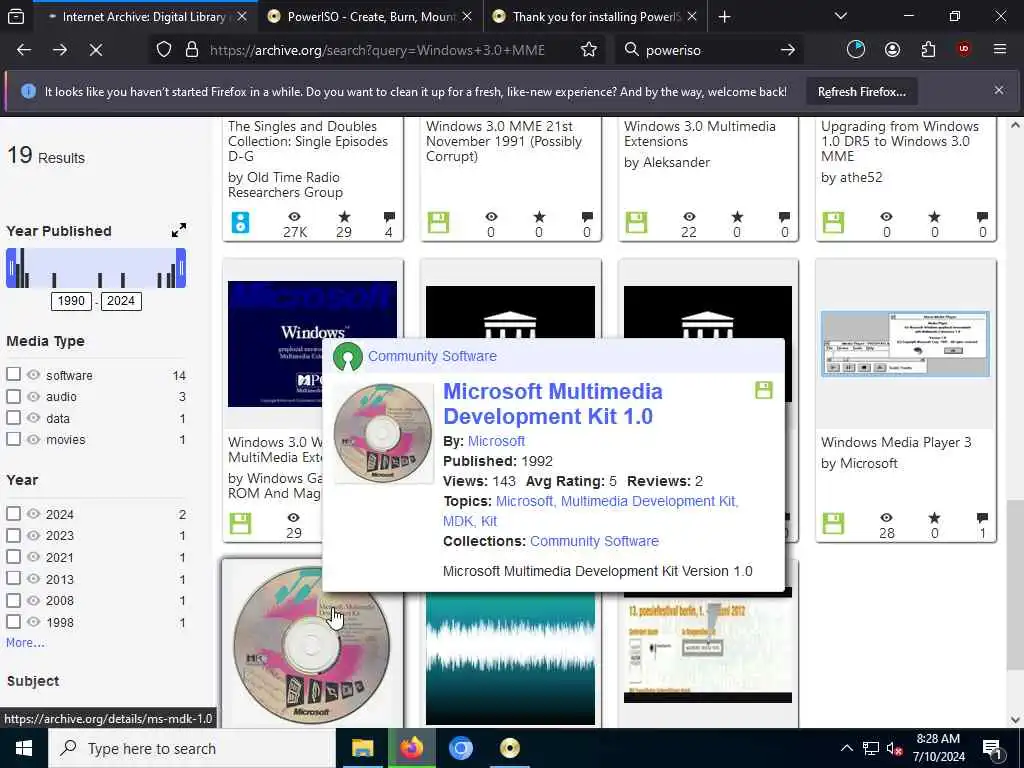Go back using the browser Back arrow
Image resolution: width=1024 pixels, height=768 pixels.
point(24,50)
